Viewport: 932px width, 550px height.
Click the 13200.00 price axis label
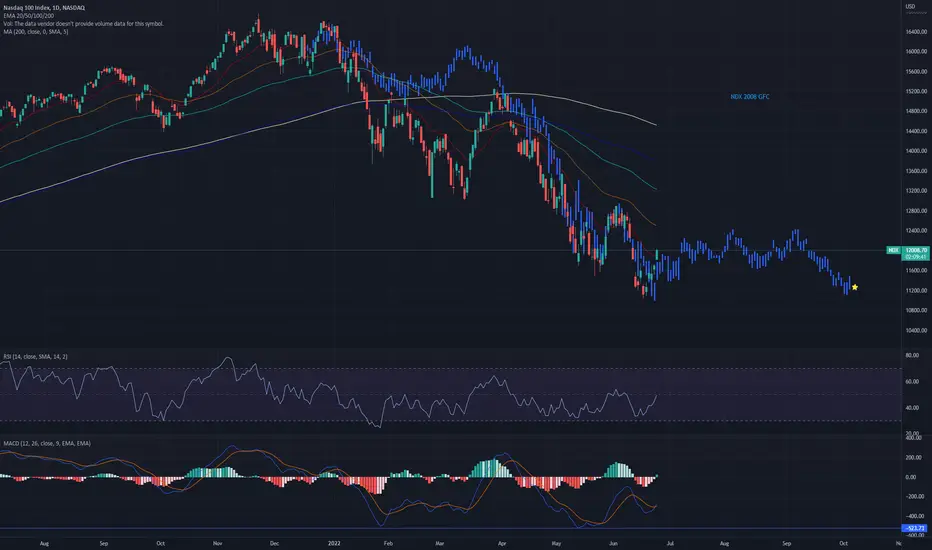(916, 191)
